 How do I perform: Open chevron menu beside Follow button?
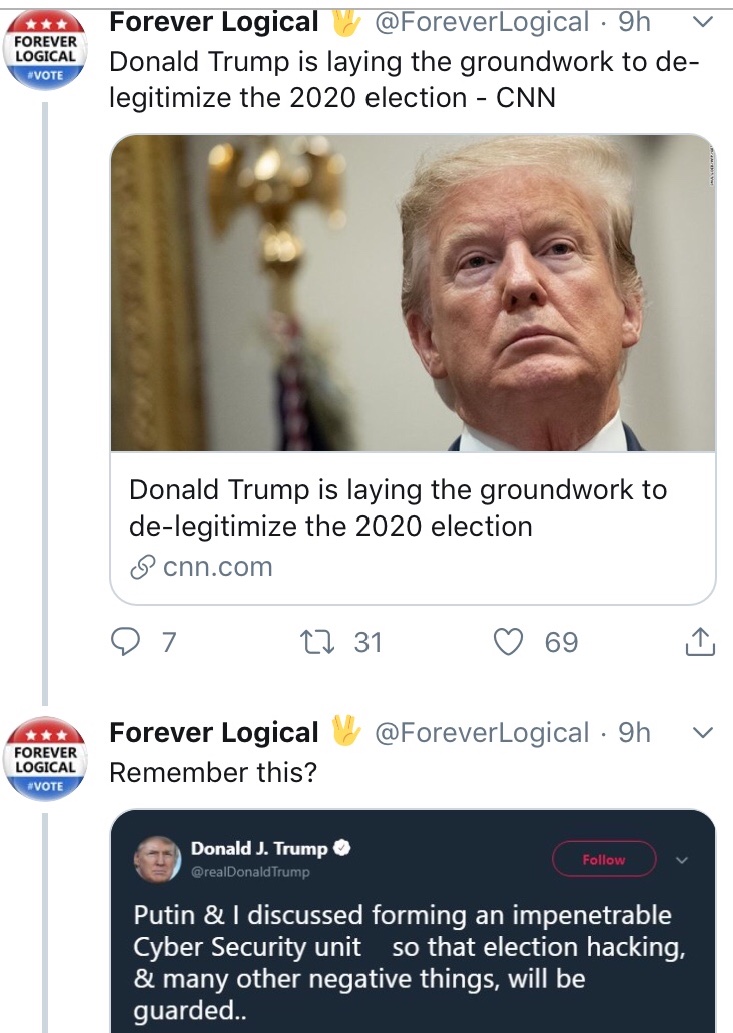coord(682,859)
